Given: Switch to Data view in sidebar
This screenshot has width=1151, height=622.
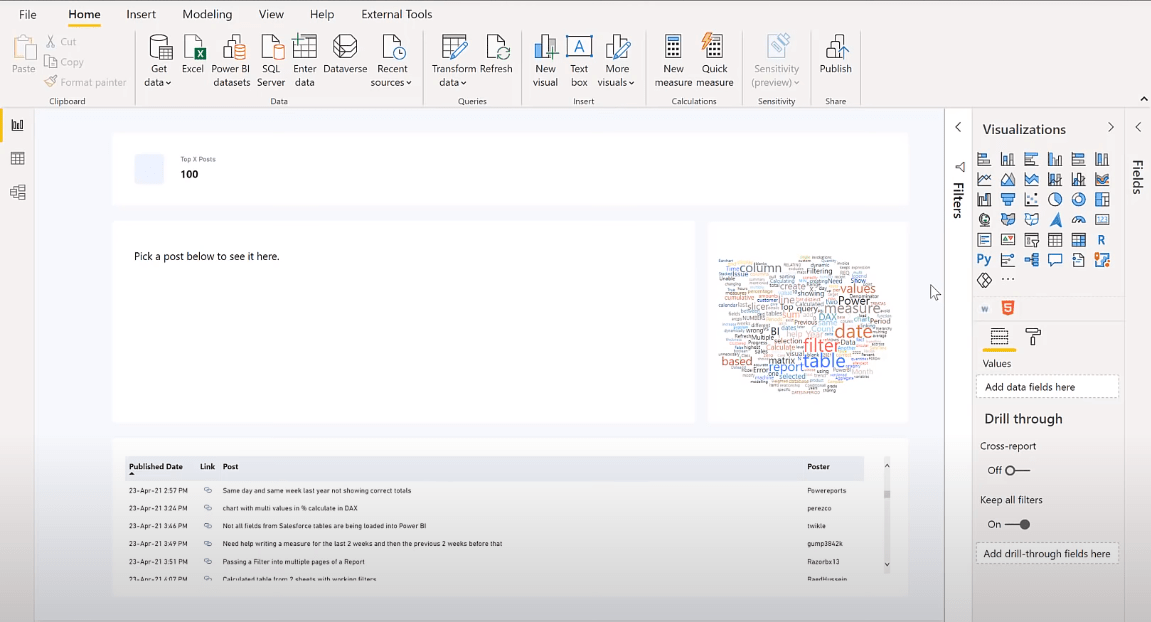Looking at the screenshot, I should tap(18, 159).
